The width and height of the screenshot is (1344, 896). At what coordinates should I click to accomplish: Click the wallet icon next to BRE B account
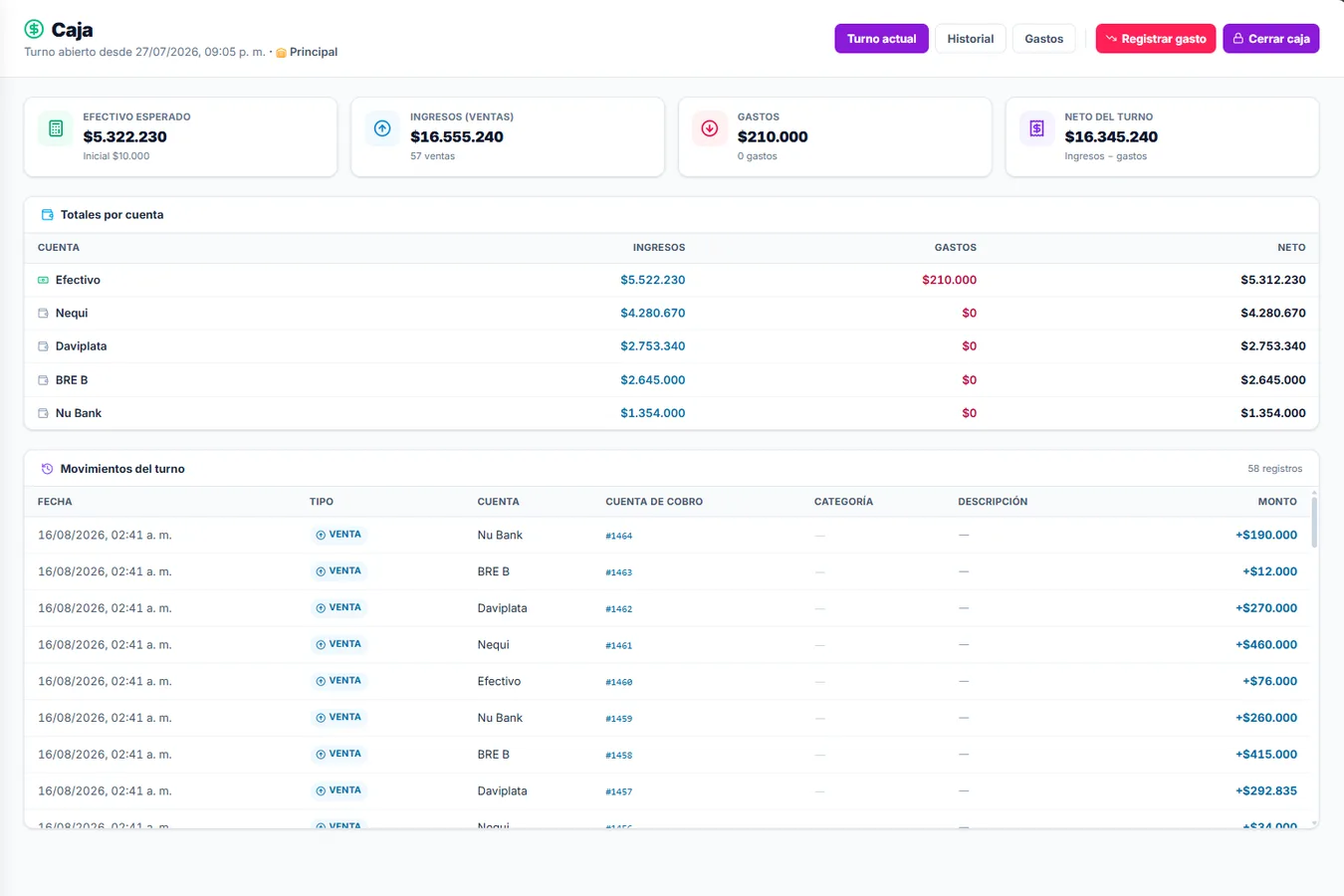(43, 380)
